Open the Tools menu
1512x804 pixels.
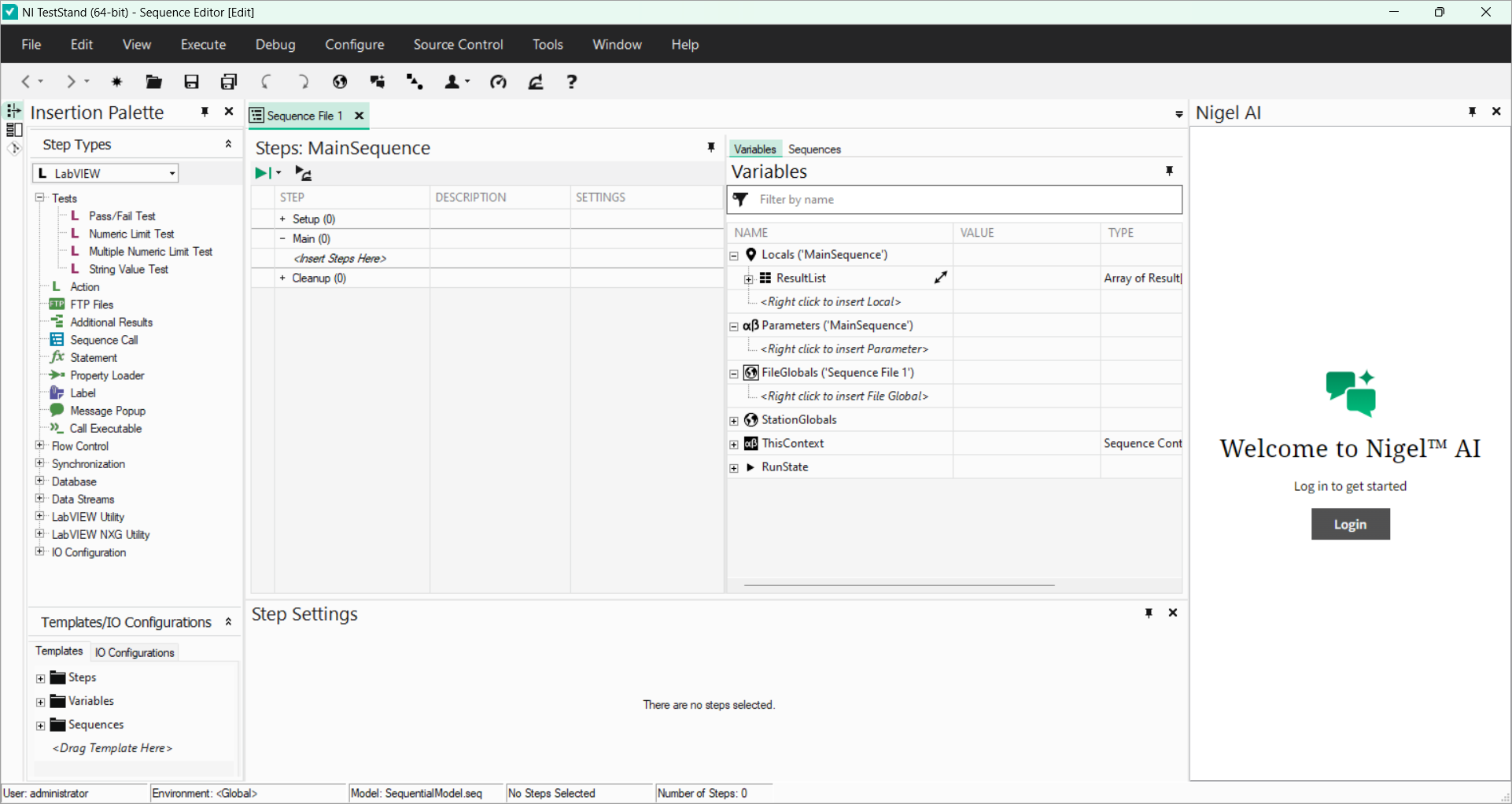tap(548, 44)
